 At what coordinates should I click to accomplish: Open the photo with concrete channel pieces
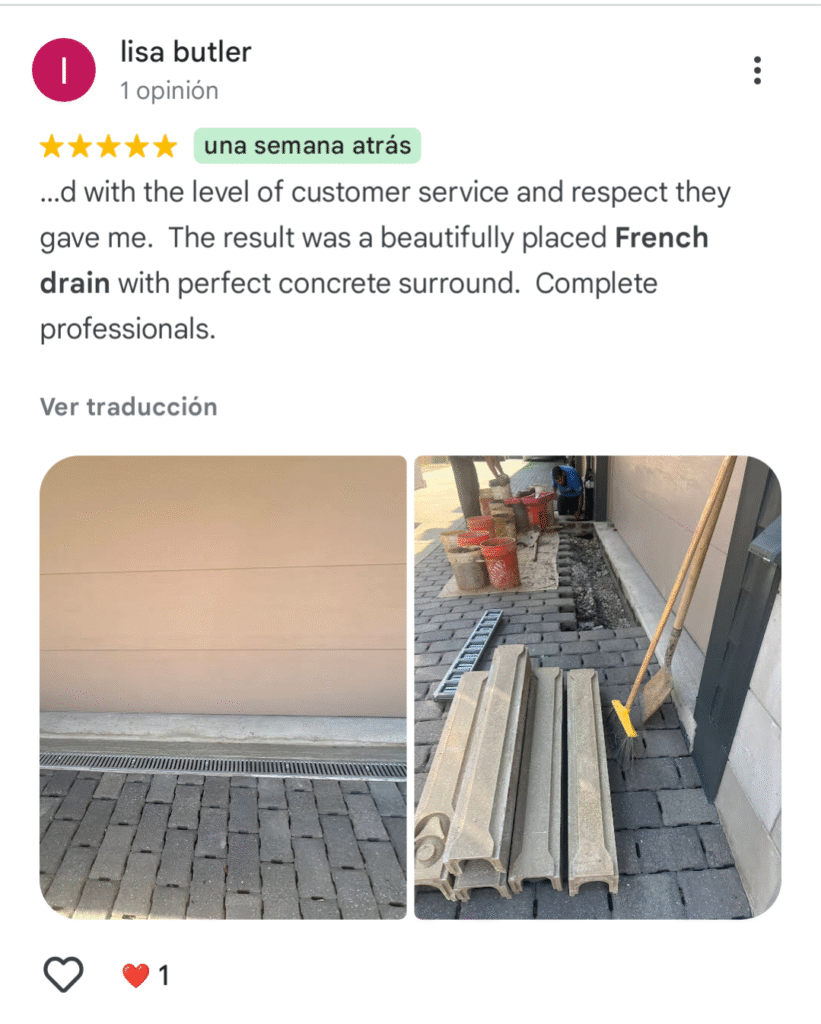tap(598, 687)
